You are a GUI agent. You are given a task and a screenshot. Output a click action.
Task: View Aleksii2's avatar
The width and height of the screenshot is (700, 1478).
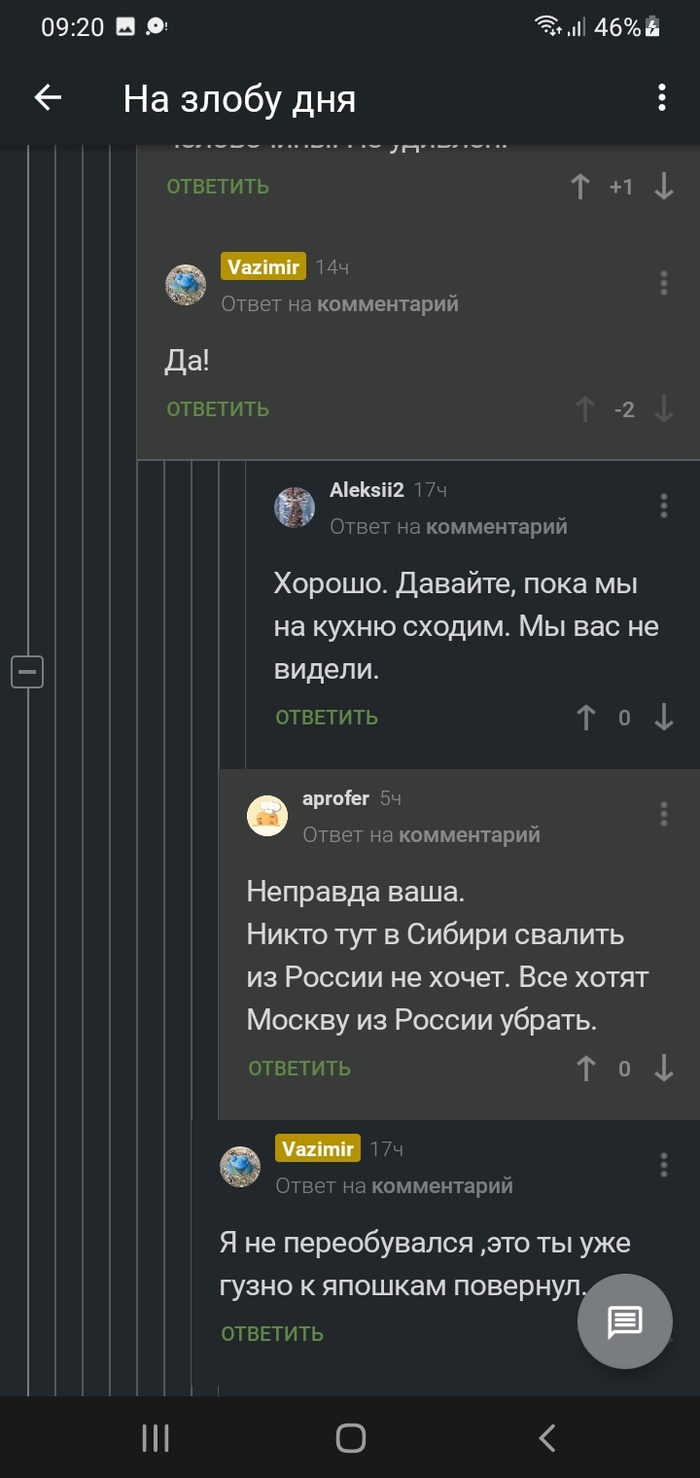[x=295, y=507]
